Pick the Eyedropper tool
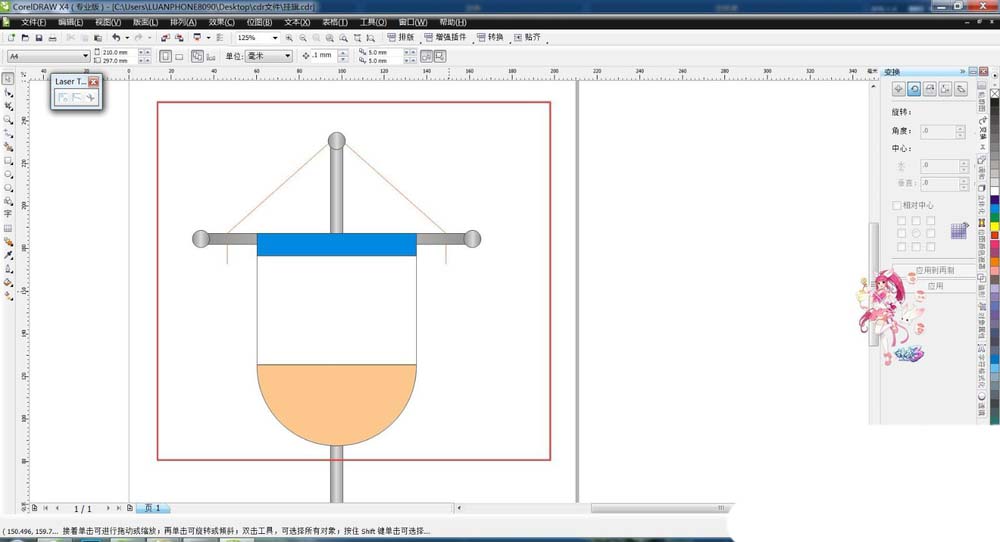Screen dimensions: 1000x542 pos(8,255)
